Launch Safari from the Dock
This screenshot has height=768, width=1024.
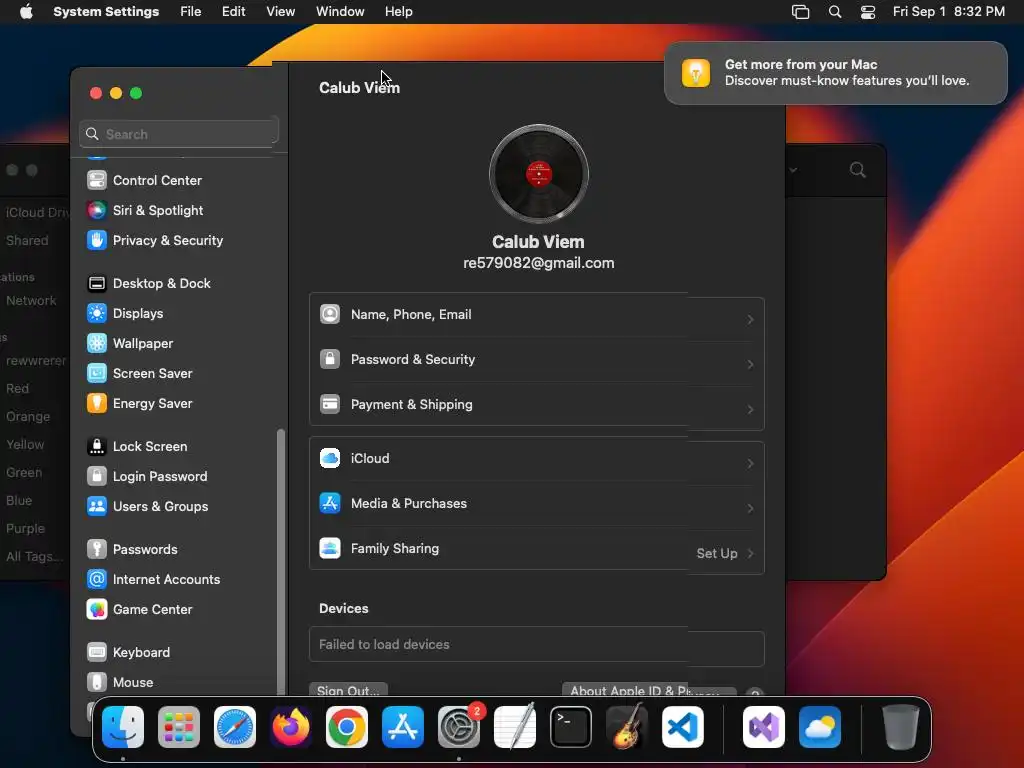tap(235, 727)
